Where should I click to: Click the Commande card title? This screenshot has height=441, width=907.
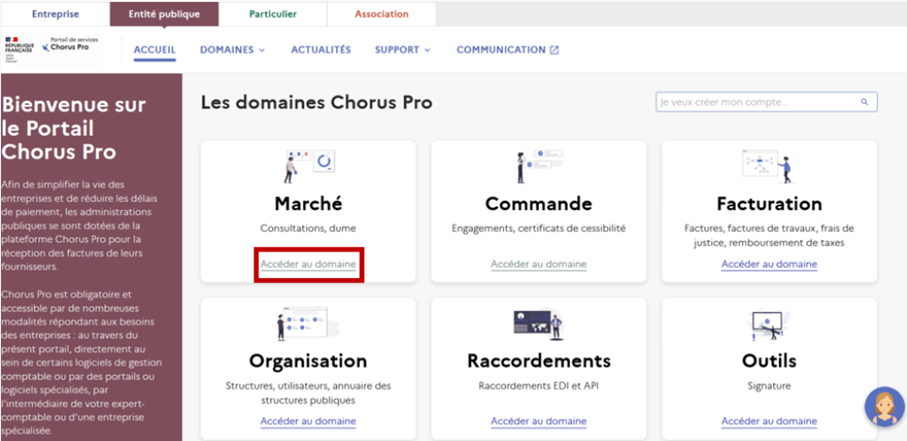[x=539, y=204]
